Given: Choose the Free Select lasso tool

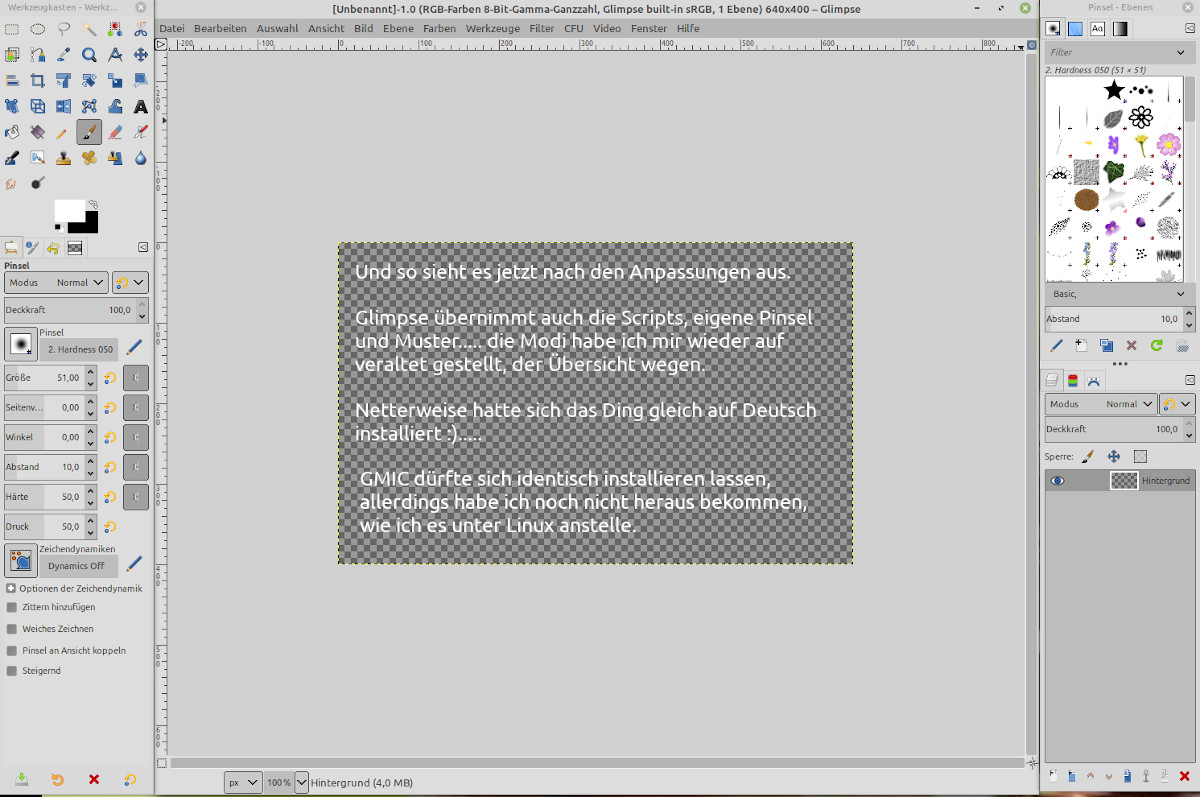Looking at the screenshot, I should [x=63, y=29].
